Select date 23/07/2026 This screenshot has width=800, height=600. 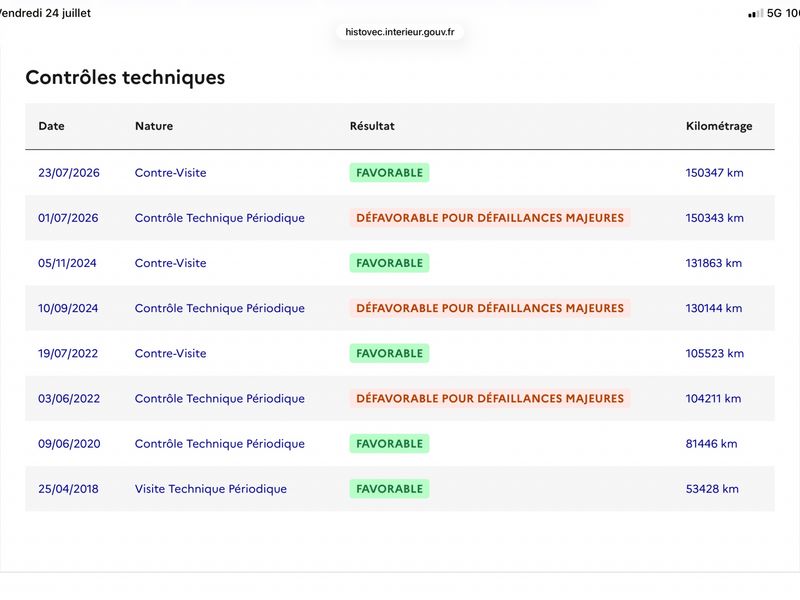click(69, 173)
